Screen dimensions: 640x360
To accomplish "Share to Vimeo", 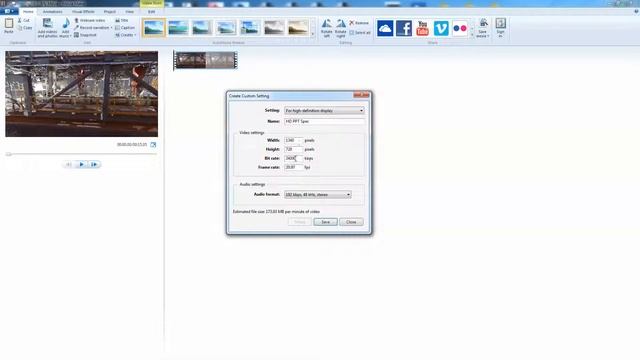I will 441,28.
